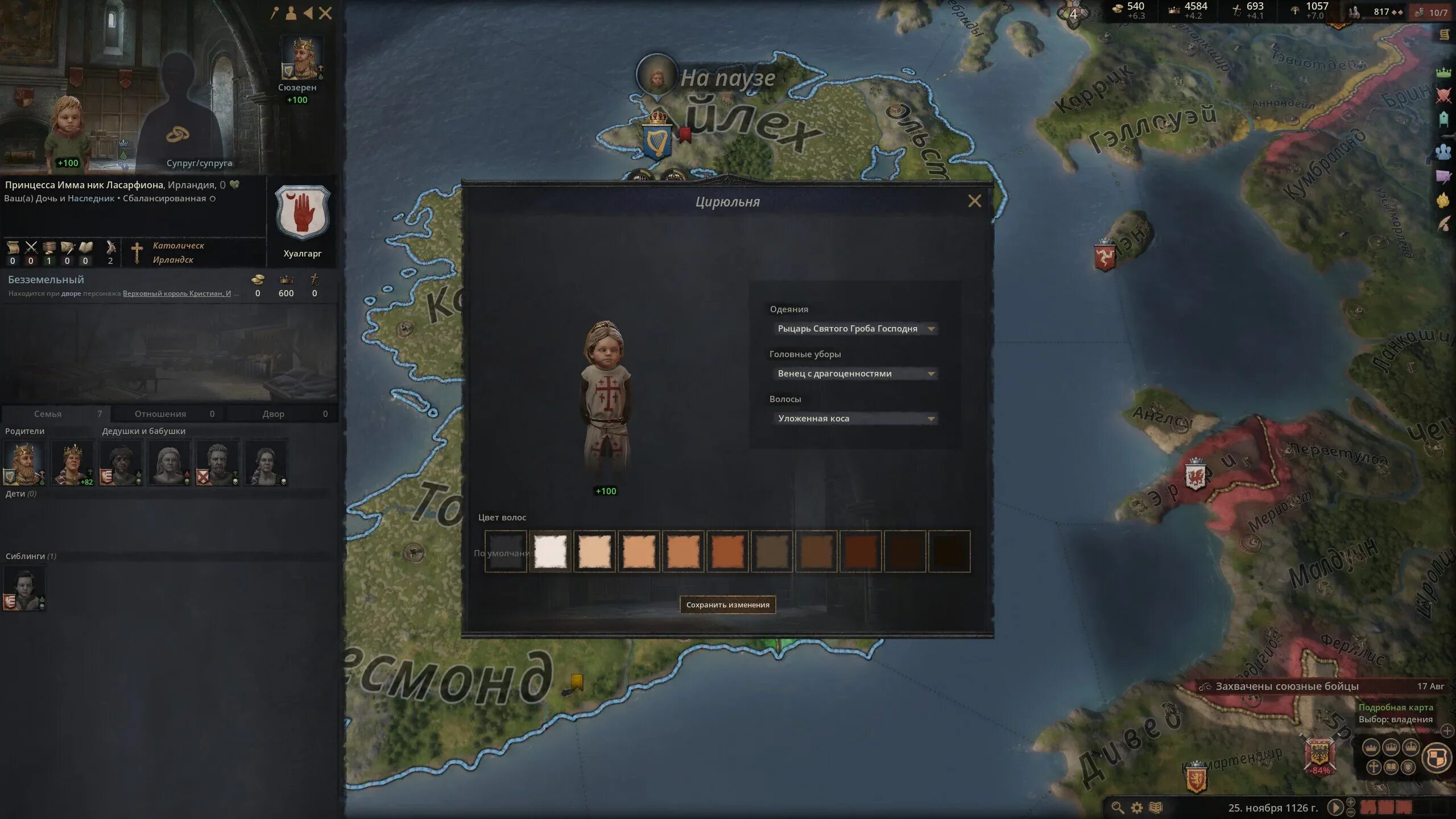Screen dimensions: 1456x819
Task: Click the piety counter 693
Action: (1249, 10)
